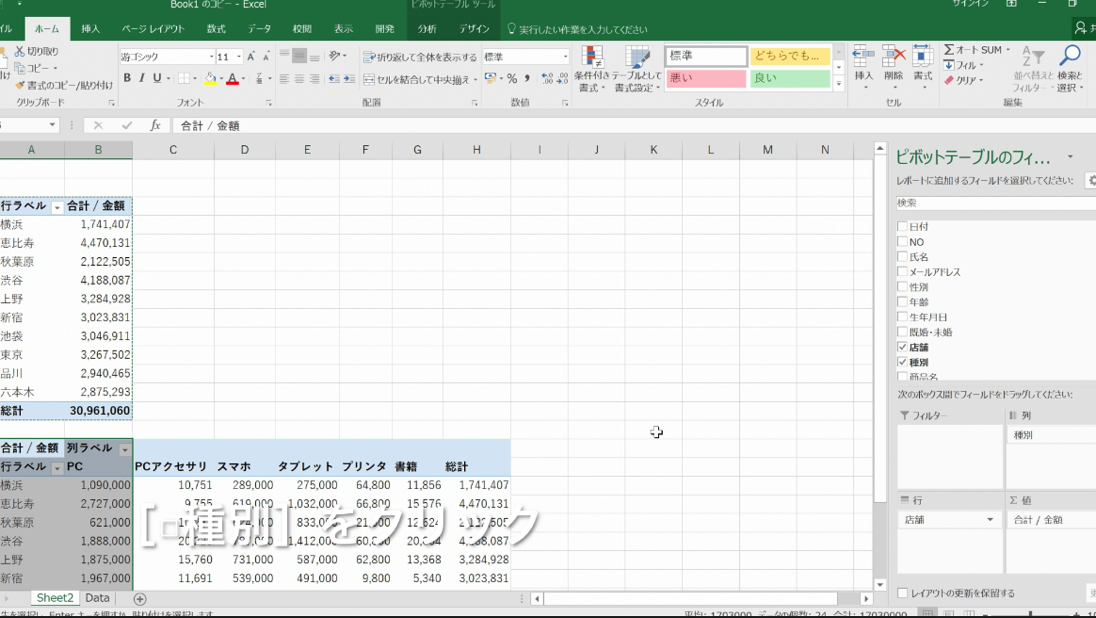This screenshot has width=1096, height=618.
Task: Click the AutoSum (オートSUM) sigma icon
Action: tap(949, 50)
